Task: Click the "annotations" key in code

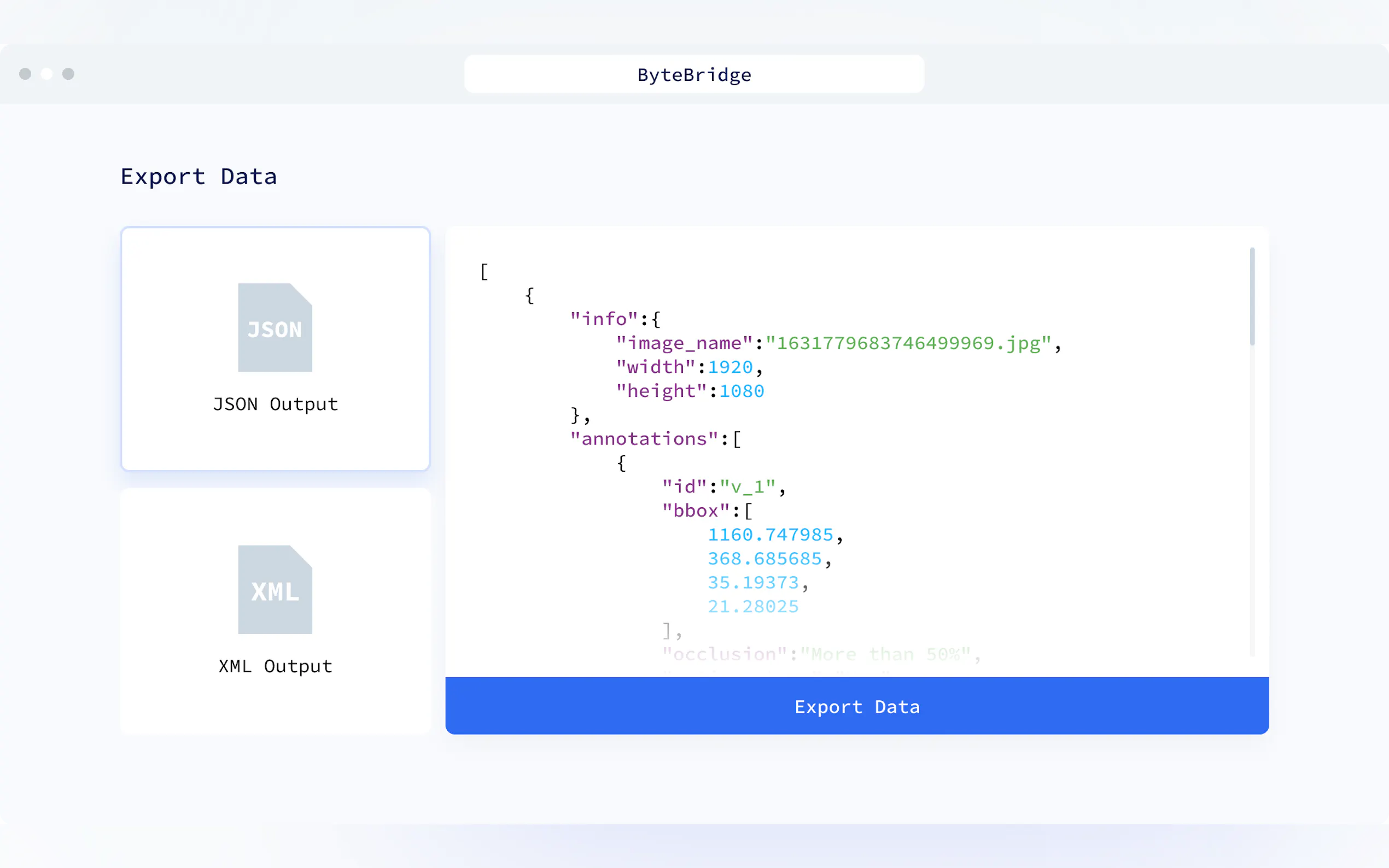Action: tap(644, 439)
